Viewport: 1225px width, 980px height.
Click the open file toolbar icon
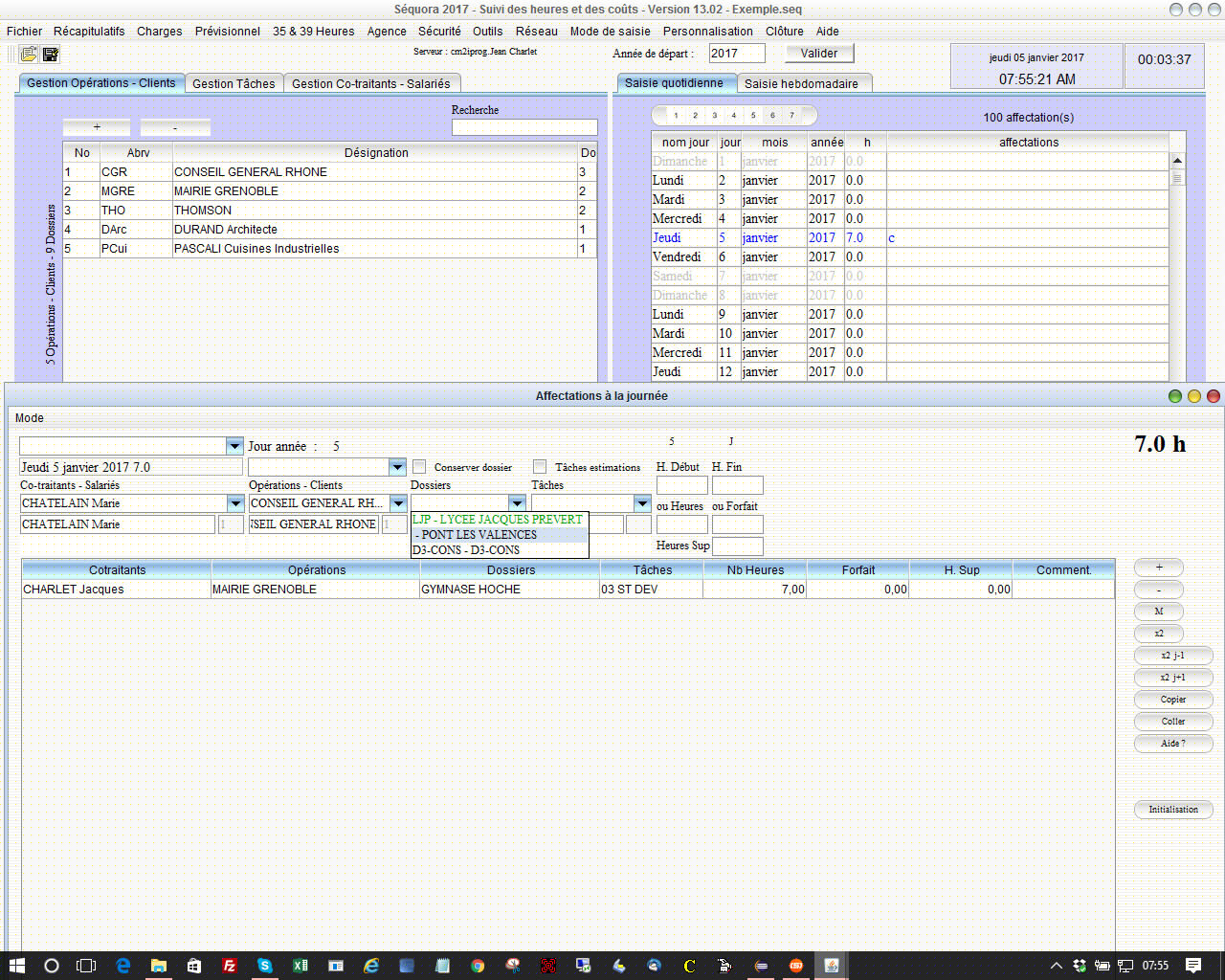click(29, 55)
